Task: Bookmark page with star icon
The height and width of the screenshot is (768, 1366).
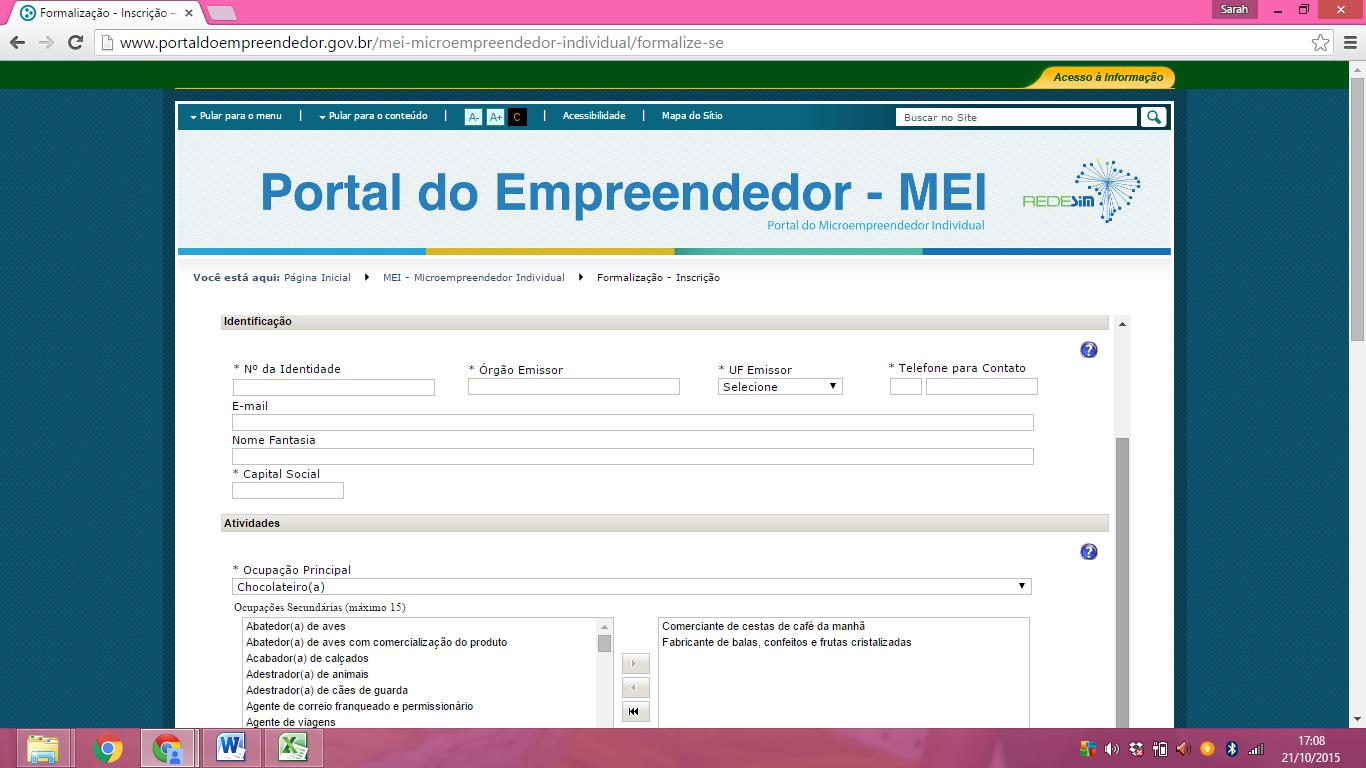Action: [x=1321, y=43]
